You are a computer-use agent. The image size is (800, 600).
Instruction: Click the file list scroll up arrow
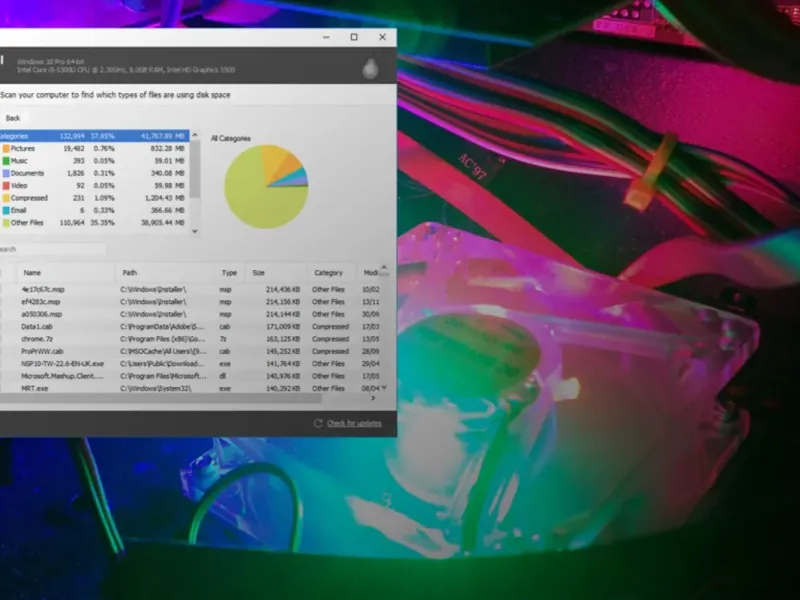coord(384,268)
